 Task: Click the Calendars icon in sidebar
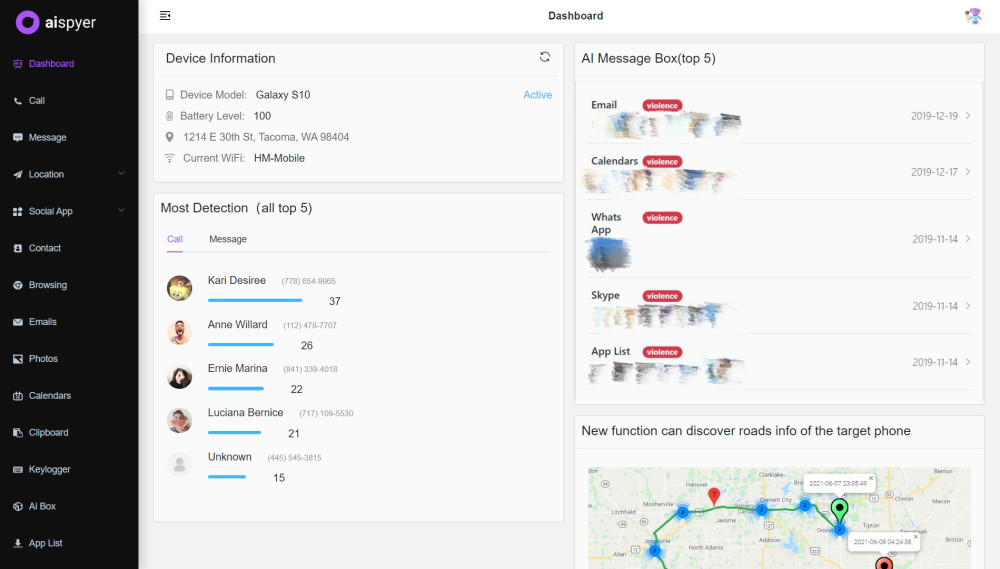18,396
